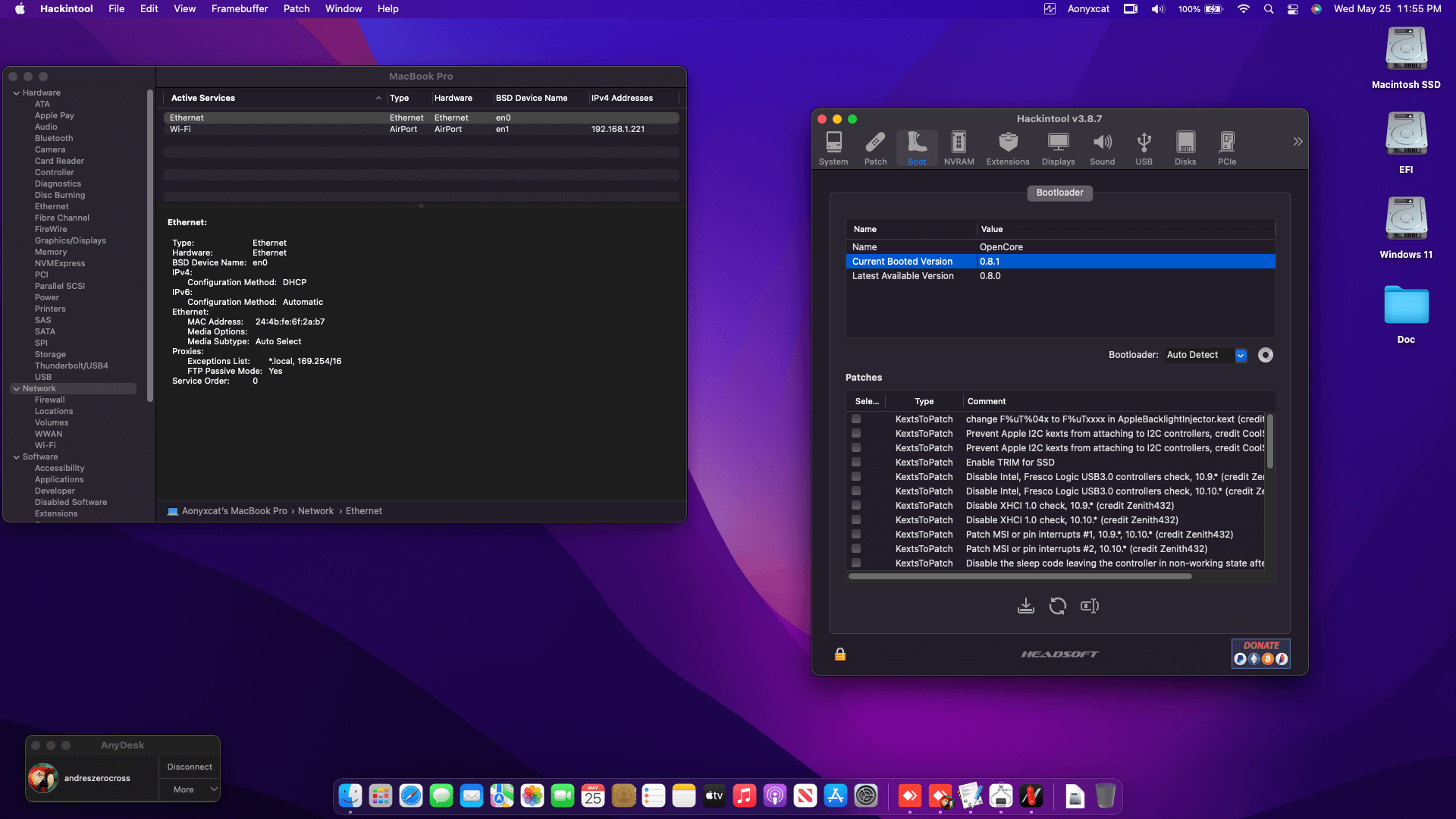The image size is (1456, 819).
Task: Check the AppleBacklightInjector patch checkbox
Action: [856, 419]
